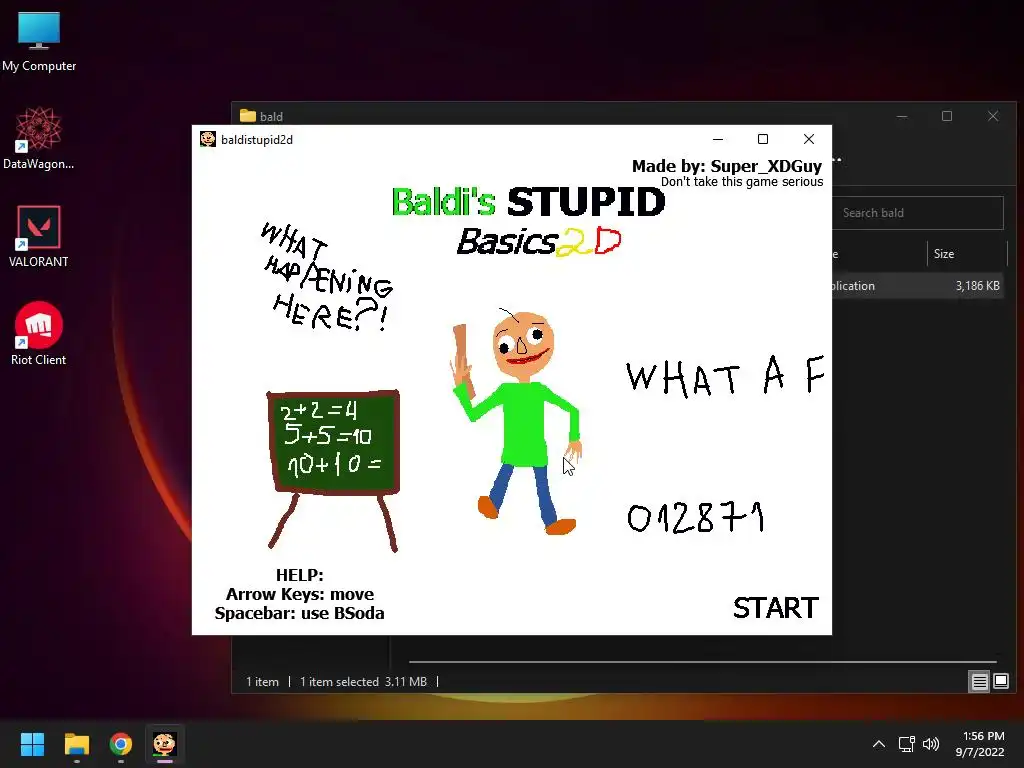The height and width of the screenshot is (768, 1024).
Task: Click the 'Arrow Keys: move' help text
Action: pyautogui.click(x=300, y=594)
